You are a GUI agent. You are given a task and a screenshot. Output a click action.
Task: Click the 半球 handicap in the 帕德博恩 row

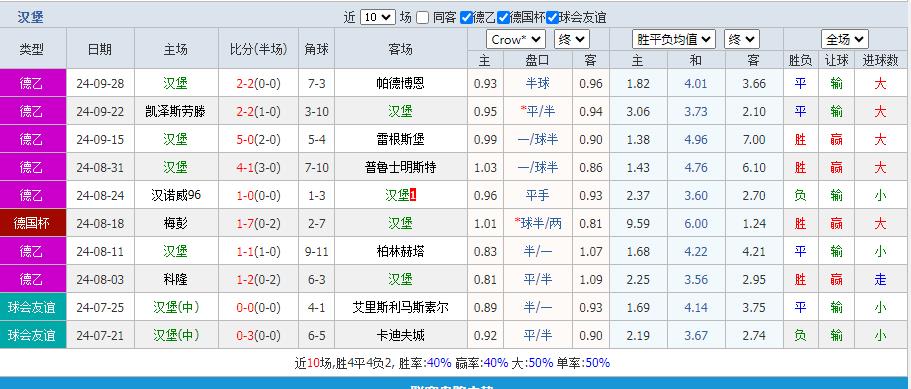[x=537, y=84]
